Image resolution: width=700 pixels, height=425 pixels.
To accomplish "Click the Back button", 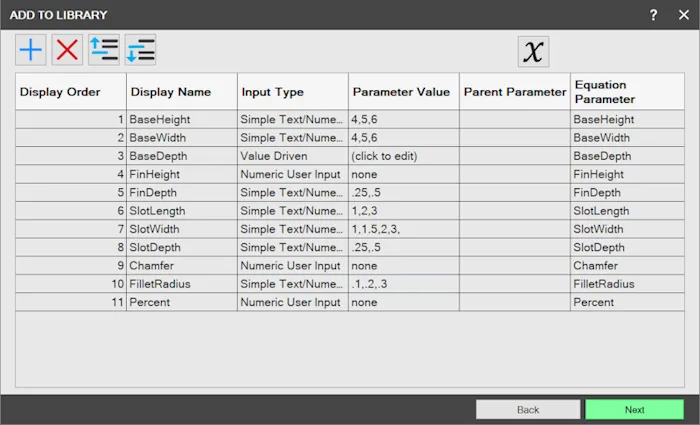I will coord(528,409).
